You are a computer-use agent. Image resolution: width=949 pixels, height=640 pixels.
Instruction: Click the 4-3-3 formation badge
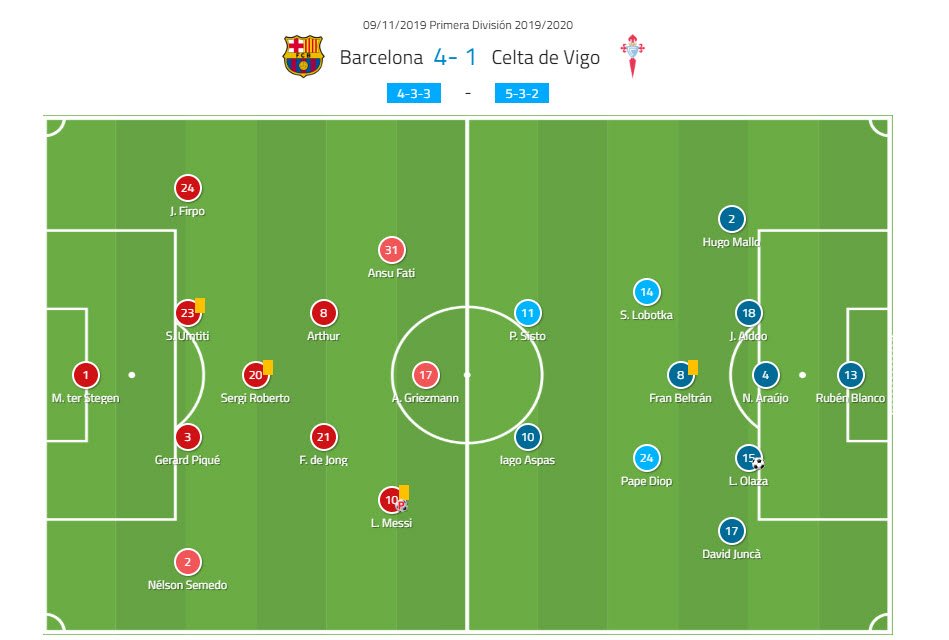(x=414, y=94)
